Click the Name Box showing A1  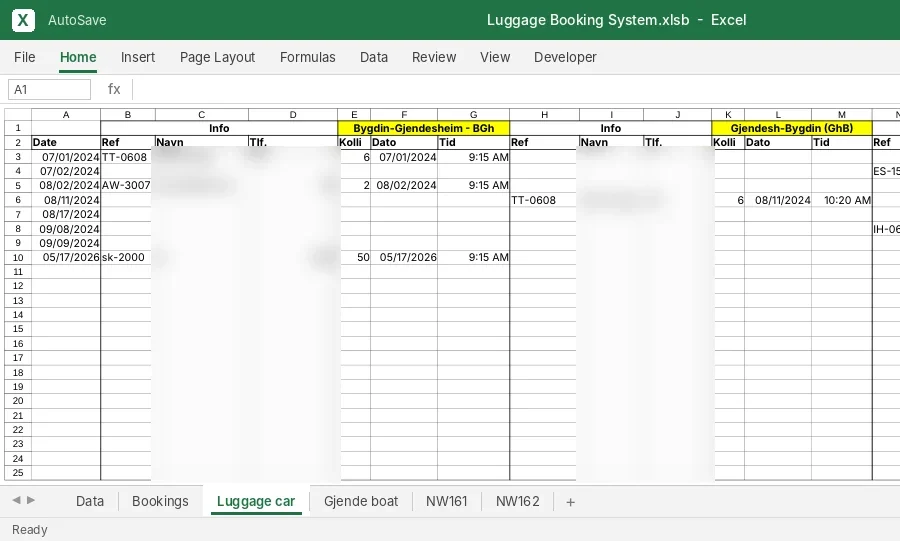click(x=49, y=89)
